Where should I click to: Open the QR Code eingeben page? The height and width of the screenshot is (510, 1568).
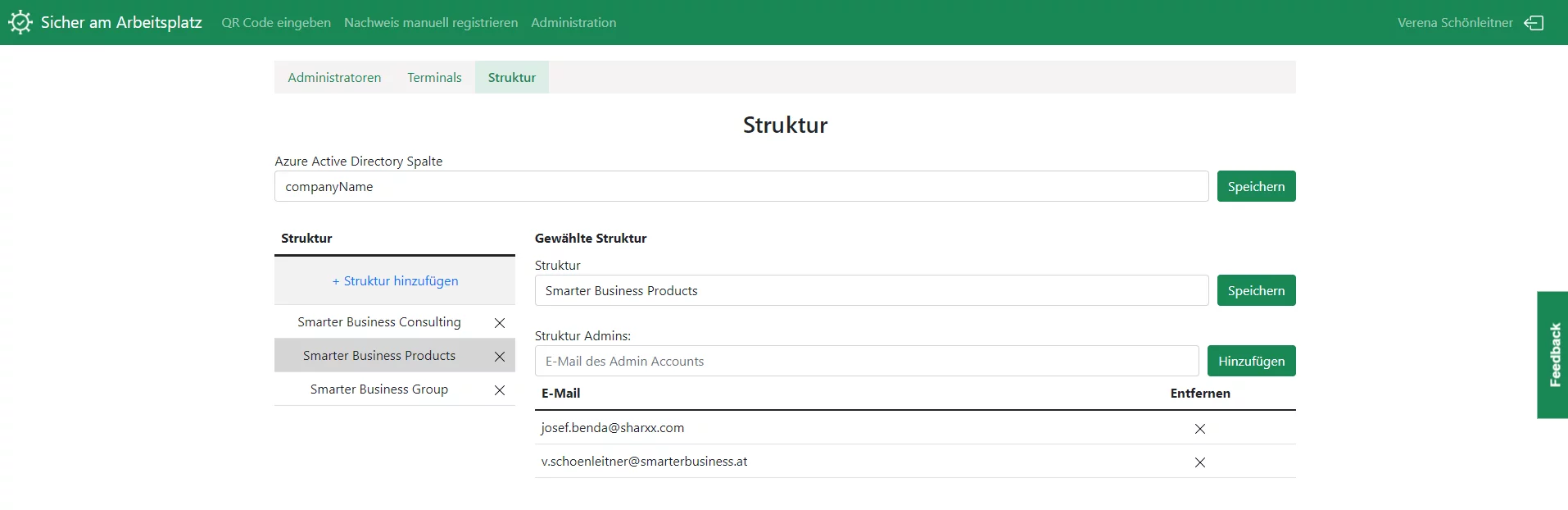[276, 23]
